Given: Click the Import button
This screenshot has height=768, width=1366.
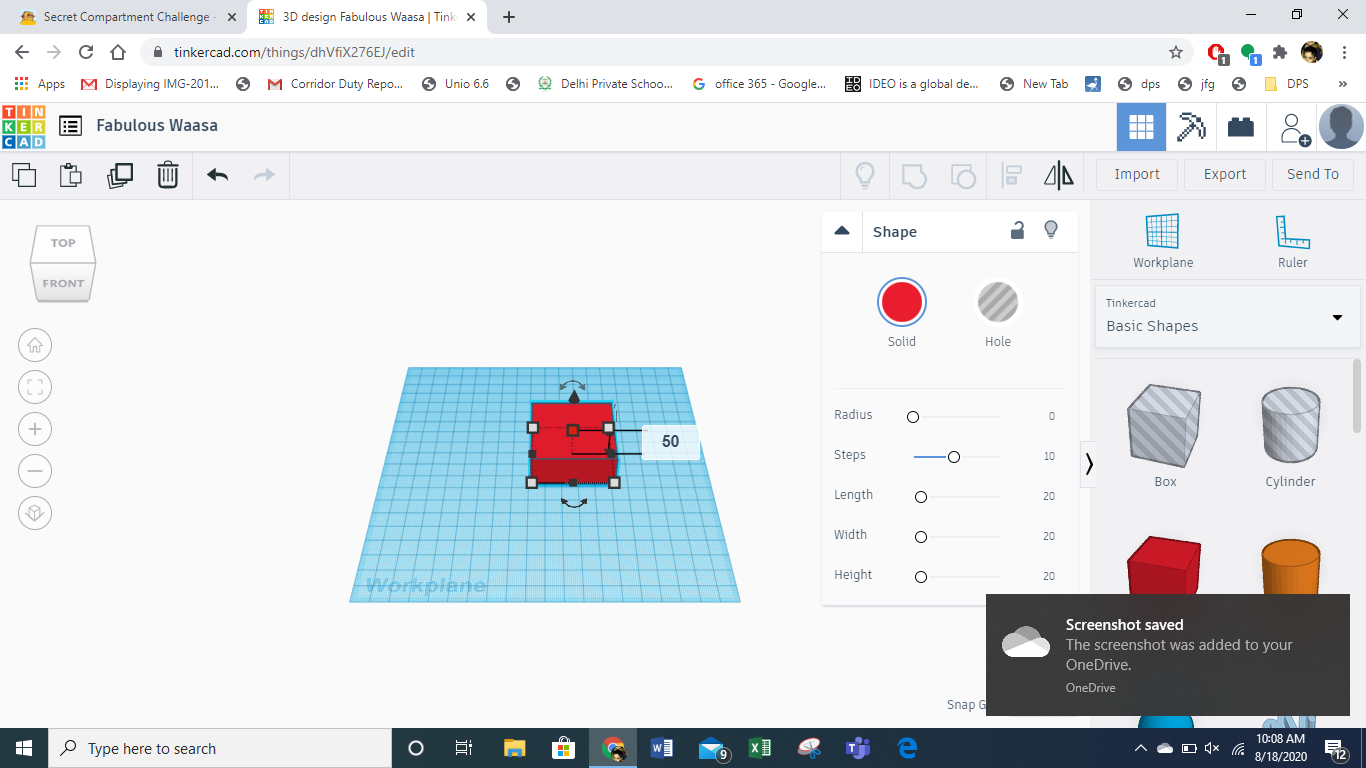Looking at the screenshot, I should pos(1137,174).
